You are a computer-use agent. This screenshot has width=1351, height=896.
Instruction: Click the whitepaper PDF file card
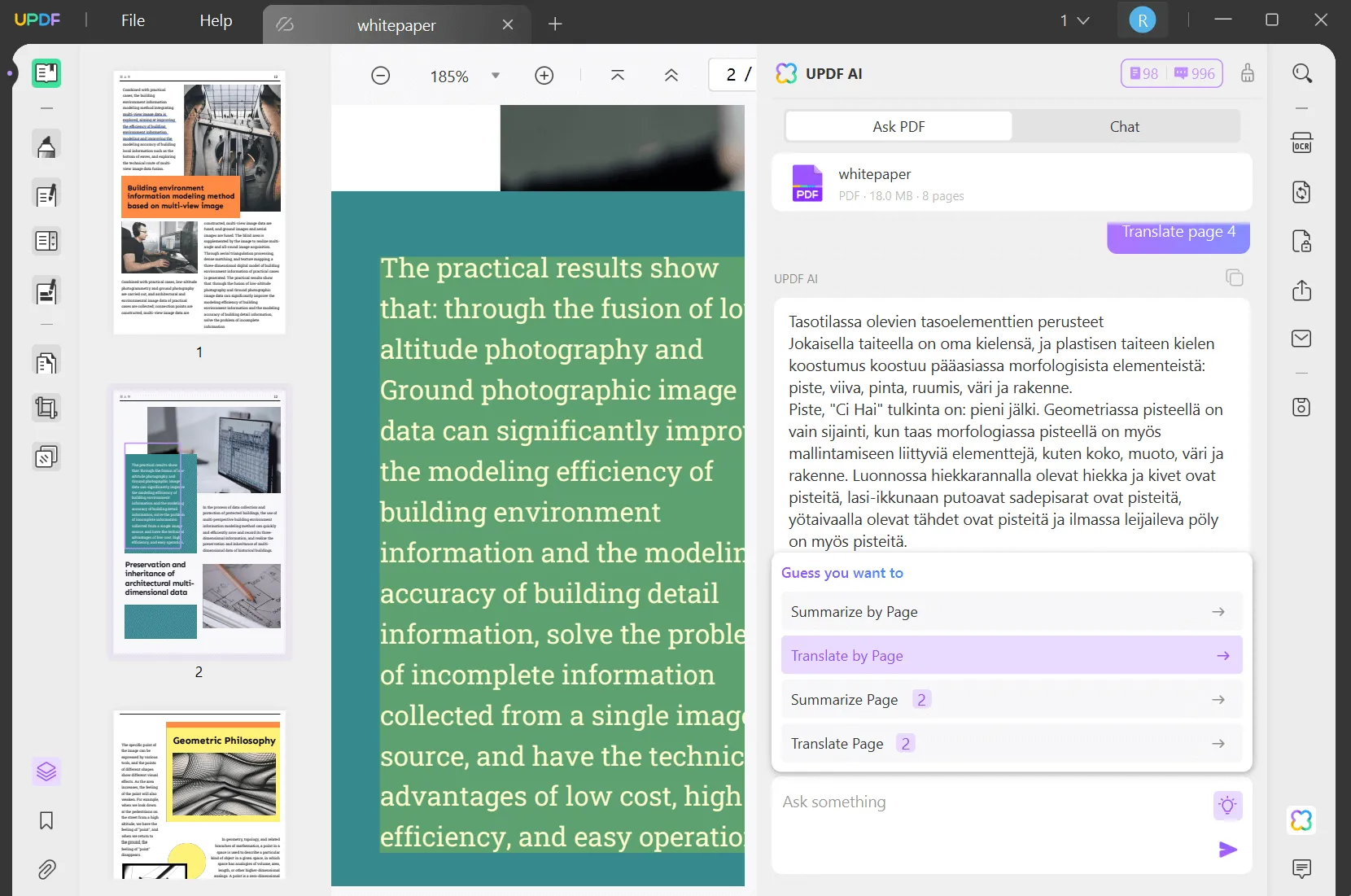[x=1012, y=183]
